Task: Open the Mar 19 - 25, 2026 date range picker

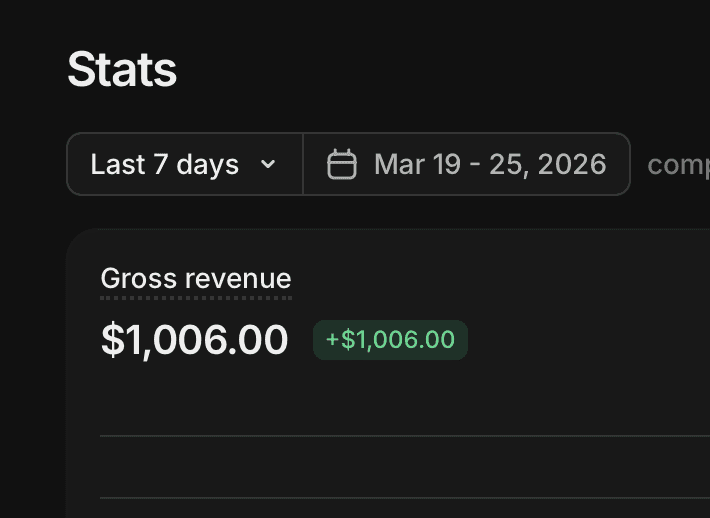Action: point(467,164)
